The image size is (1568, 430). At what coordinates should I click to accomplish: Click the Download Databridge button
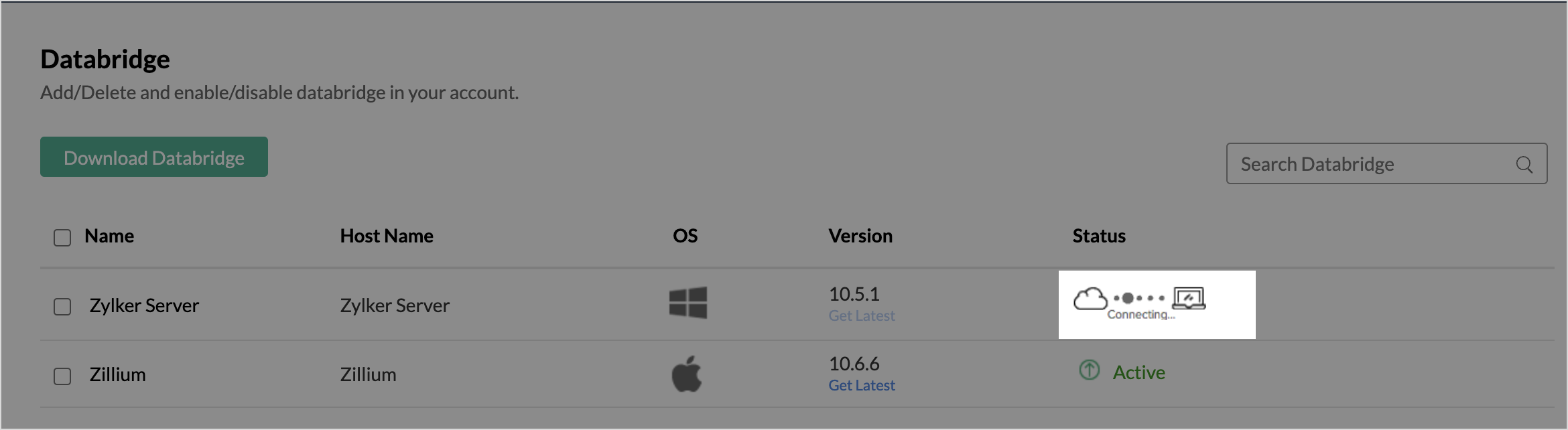pyautogui.click(x=154, y=157)
